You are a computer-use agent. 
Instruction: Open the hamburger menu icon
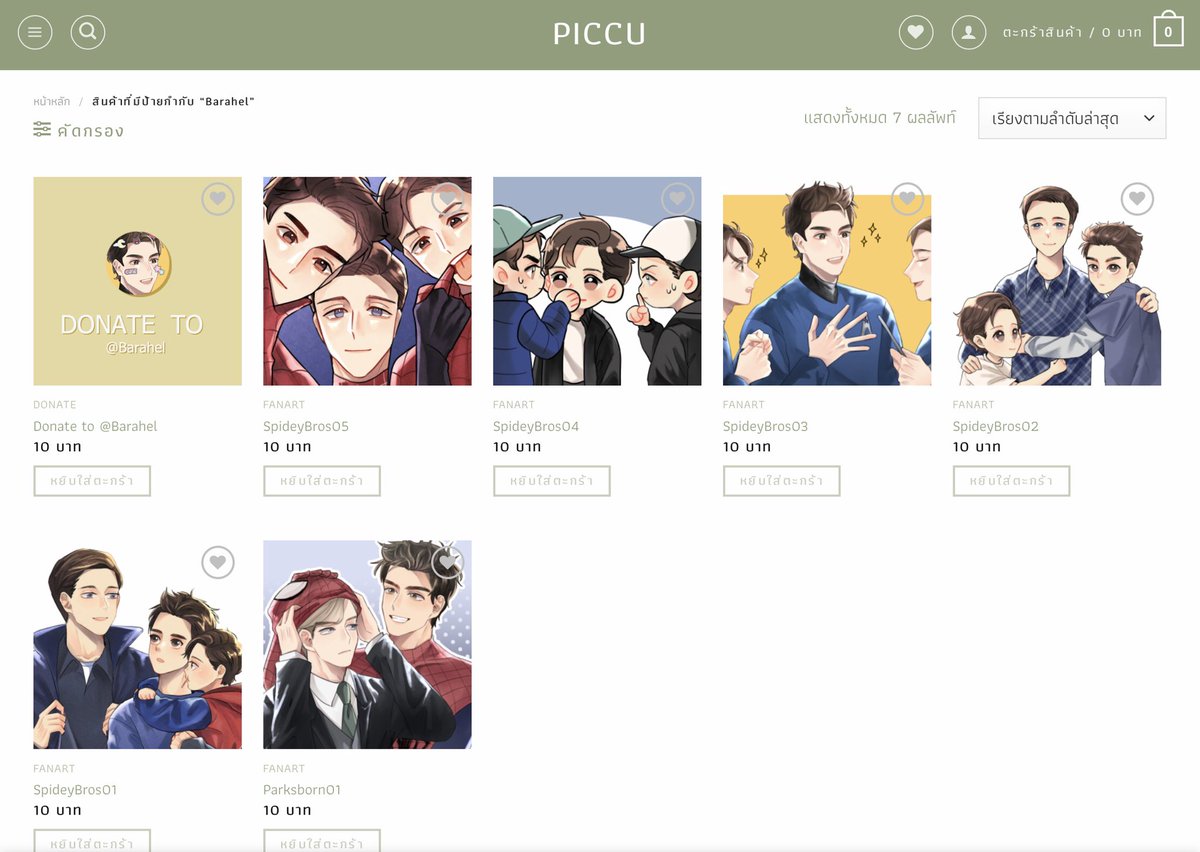[x=35, y=33]
